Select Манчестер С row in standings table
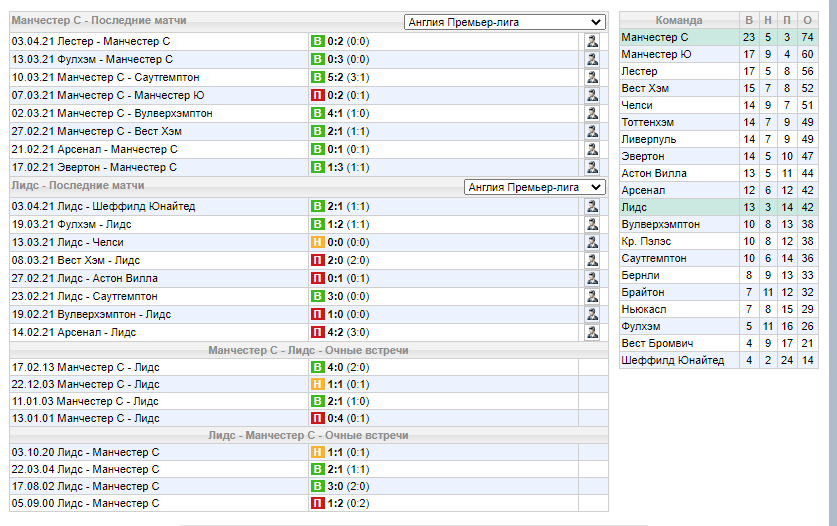Viewport: 837px width, 526px height. pyautogui.click(x=718, y=37)
